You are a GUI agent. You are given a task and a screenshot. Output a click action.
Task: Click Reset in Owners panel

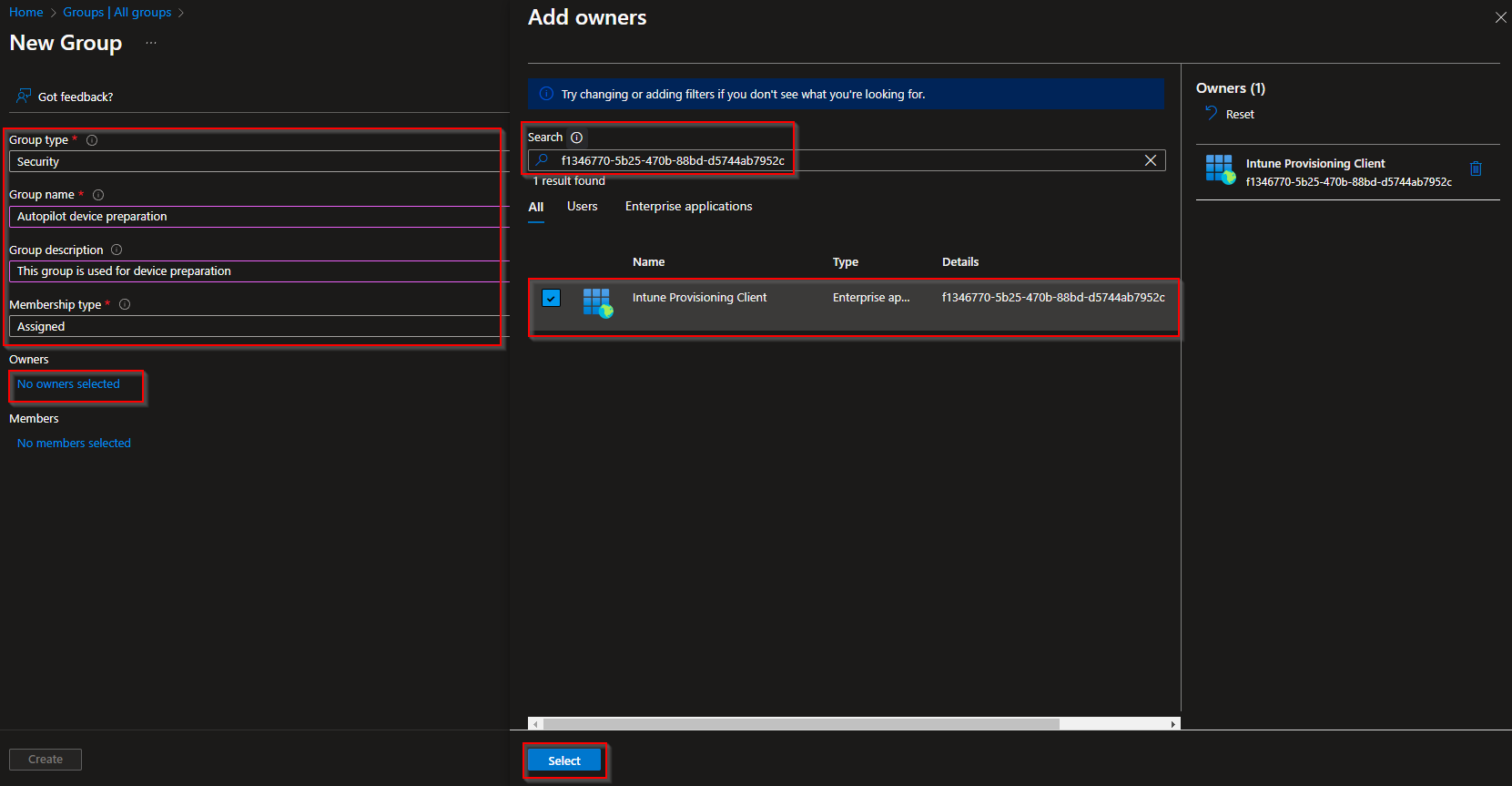coord(1240,114)
